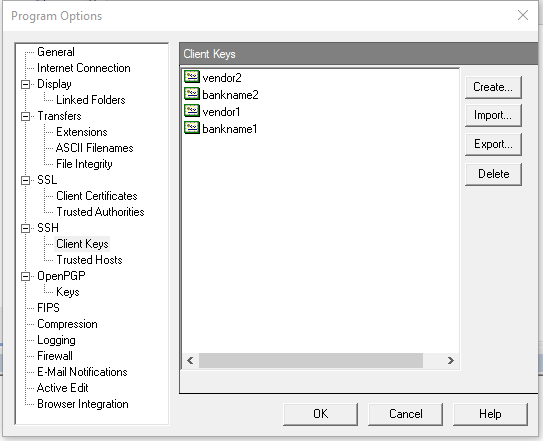Click the Delete key button
This screenshot has width=543, height=441.
point(493,174)
